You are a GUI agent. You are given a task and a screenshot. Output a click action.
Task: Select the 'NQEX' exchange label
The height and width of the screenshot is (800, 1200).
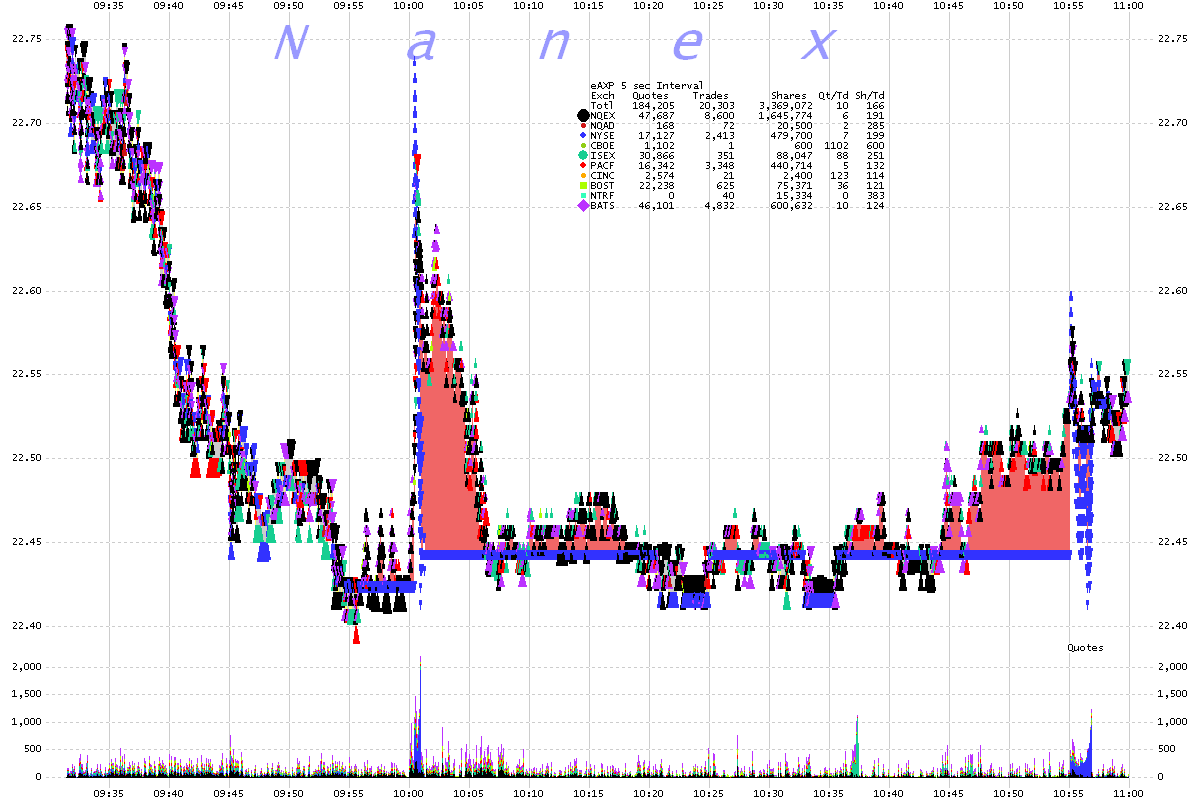tap(603, 115)
